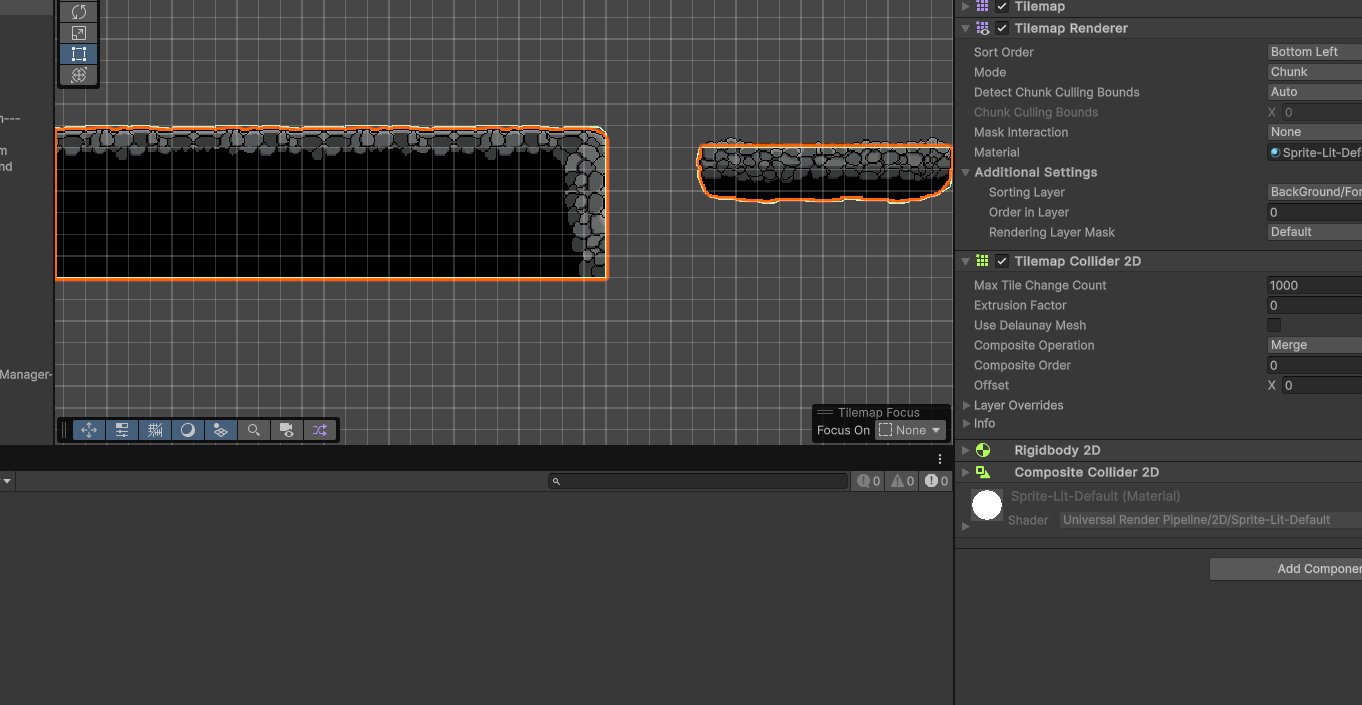1362x705 pixels.
Task: Click the white material preview sphere
Action: tap(986, 505)
